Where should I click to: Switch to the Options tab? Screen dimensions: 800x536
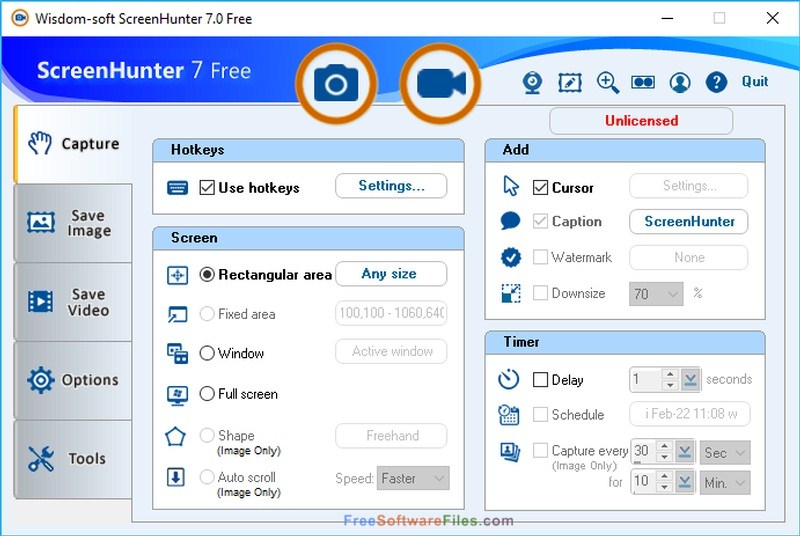pyautogui.click(x=73, y=380)
